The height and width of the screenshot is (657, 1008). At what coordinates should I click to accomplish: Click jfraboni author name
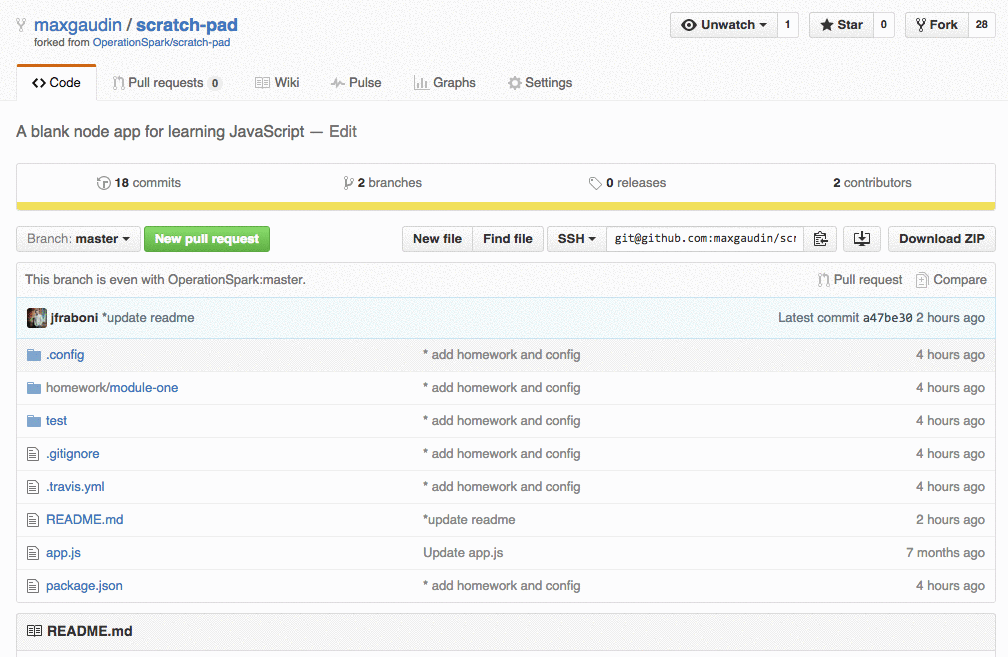(74, 318)
